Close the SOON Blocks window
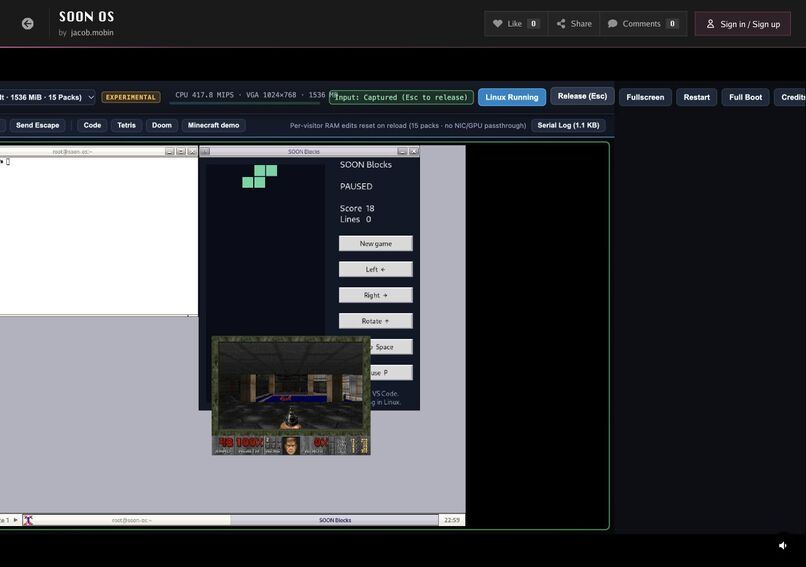Screen dimensions: 806x567 [x=414, y=151]
